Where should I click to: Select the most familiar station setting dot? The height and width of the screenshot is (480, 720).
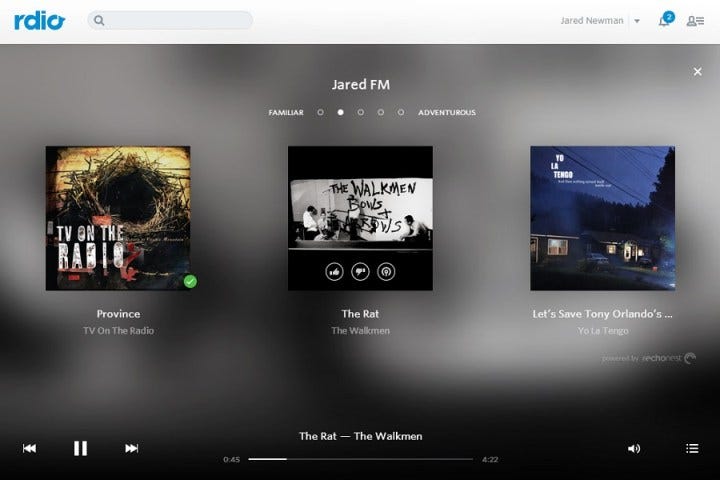point(321,113)
